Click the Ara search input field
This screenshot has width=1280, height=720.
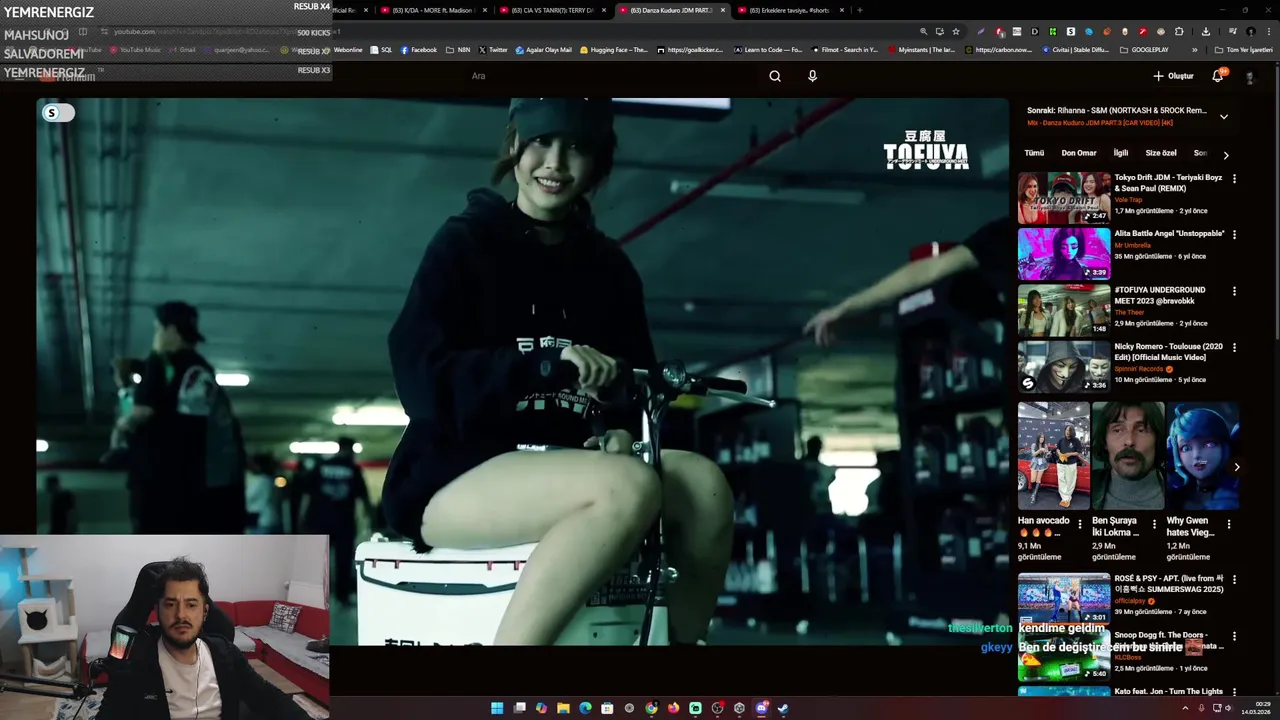click(x=610, y=76)
